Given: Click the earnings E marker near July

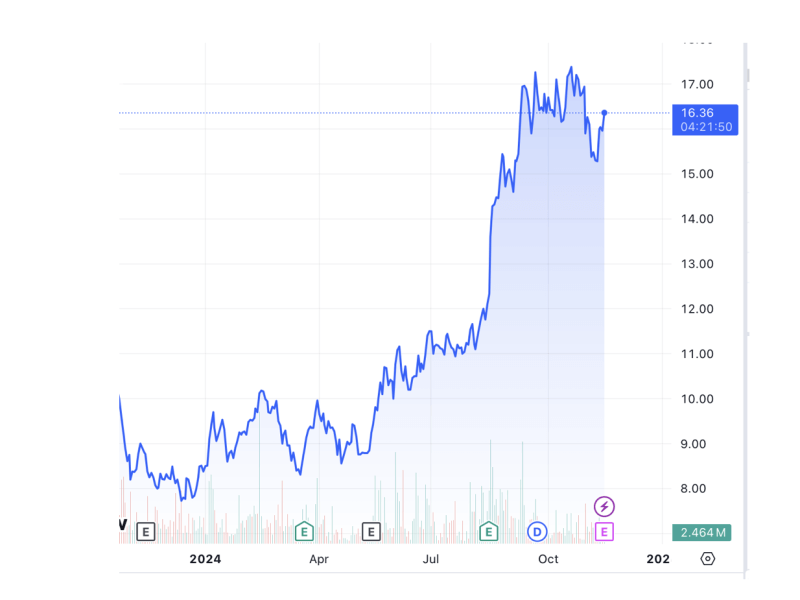Looking at the screenshot, I should coord(370,531).
